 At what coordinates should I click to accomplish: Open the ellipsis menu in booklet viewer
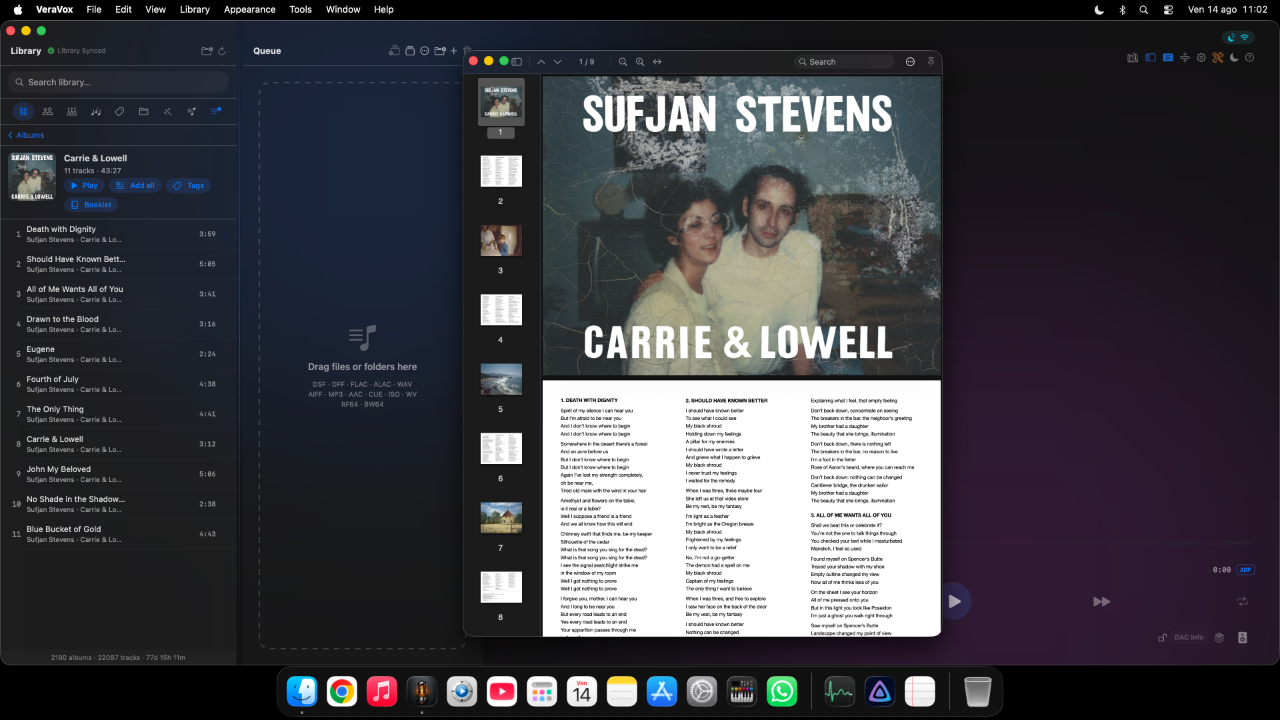tap(910, 62)
